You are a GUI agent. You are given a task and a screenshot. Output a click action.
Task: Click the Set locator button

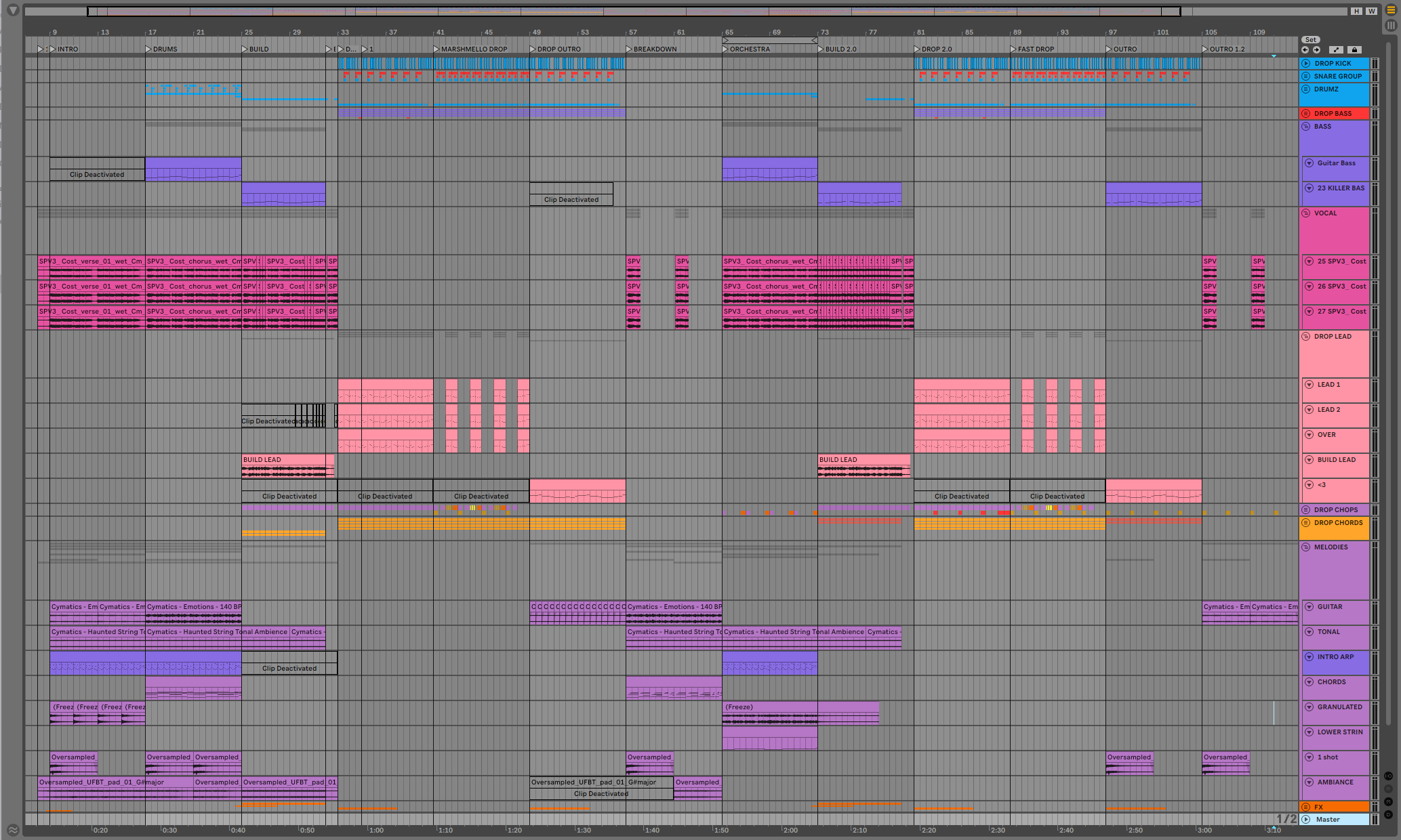1311,39
